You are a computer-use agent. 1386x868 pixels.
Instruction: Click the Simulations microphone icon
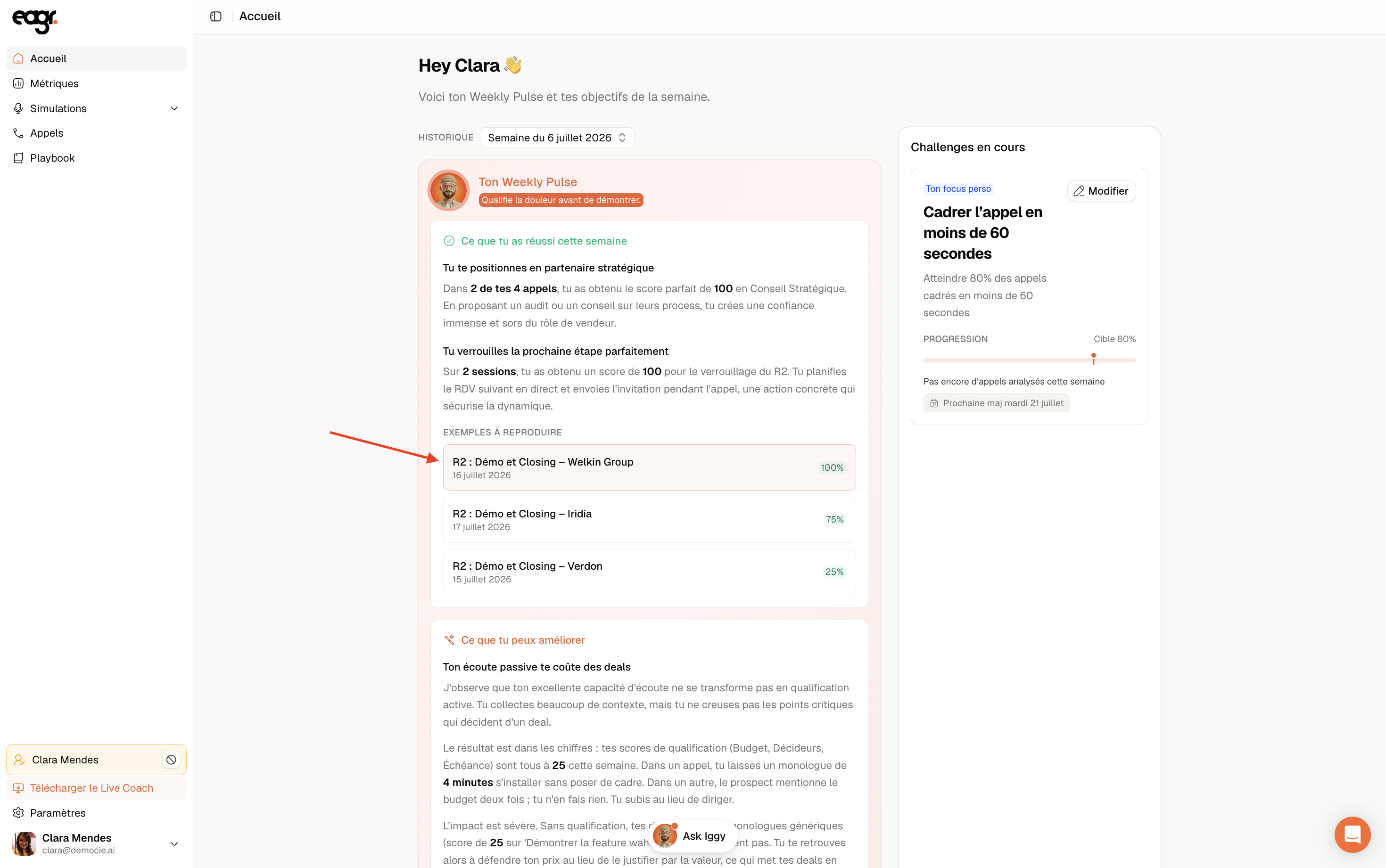click(x=18, y=108)
